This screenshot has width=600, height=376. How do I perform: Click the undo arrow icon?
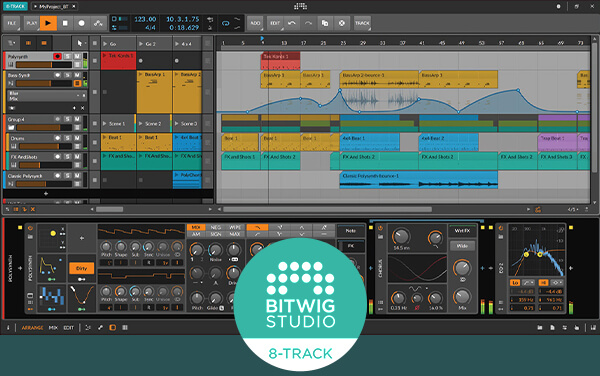pos(292,23)
